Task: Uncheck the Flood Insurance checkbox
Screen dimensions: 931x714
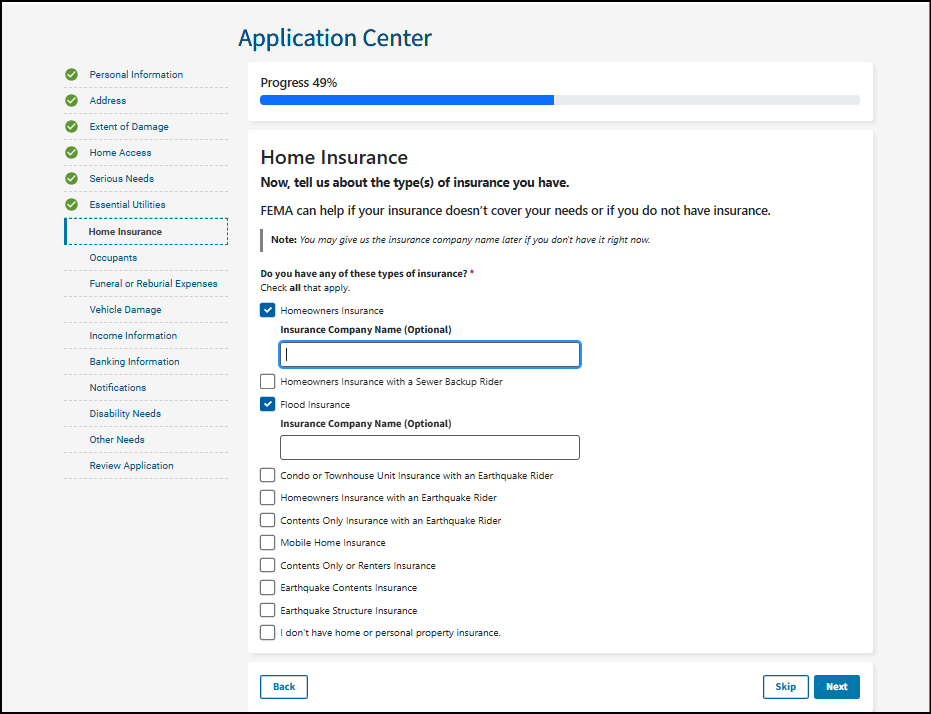Action: 267,405
